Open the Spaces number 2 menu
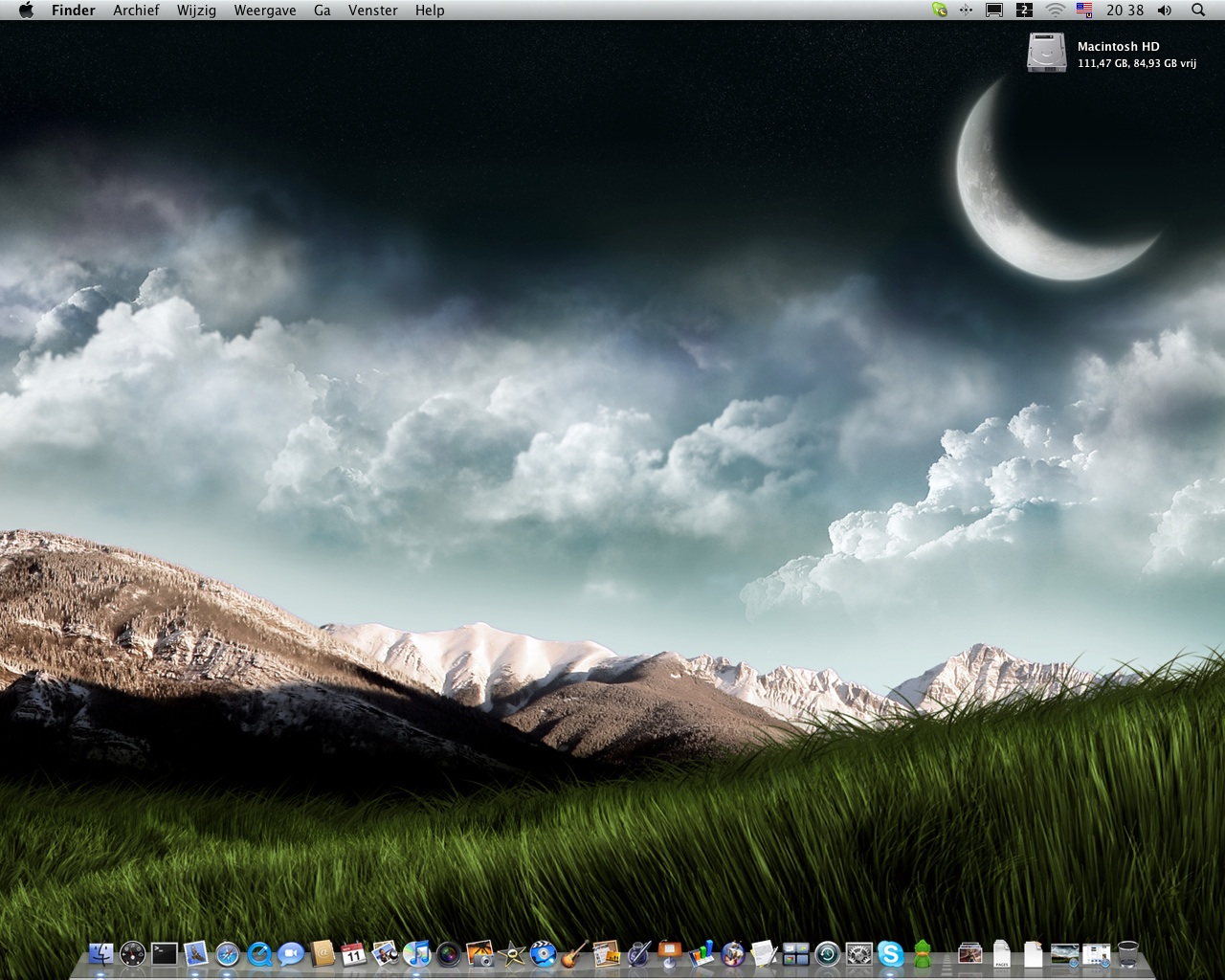Viewport: 1225px width, 980px height. (1024, 10)
